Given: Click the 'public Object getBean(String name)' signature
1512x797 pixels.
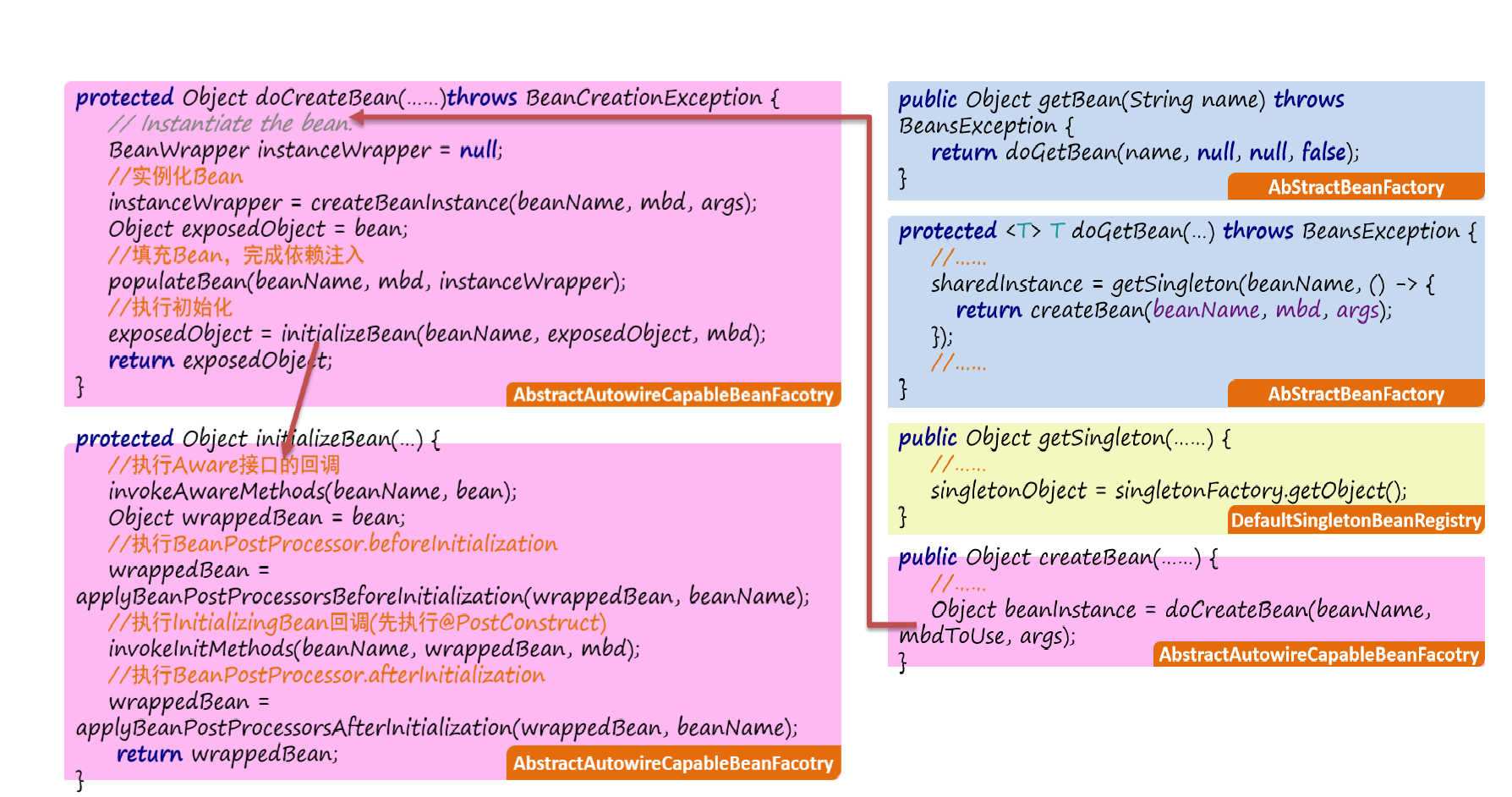Looking at the screenshot, I should (x=1120, y=100).
